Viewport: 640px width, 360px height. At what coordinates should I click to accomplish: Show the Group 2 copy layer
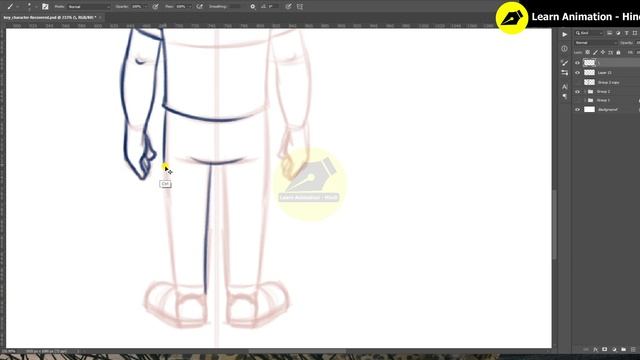(577, 82)
